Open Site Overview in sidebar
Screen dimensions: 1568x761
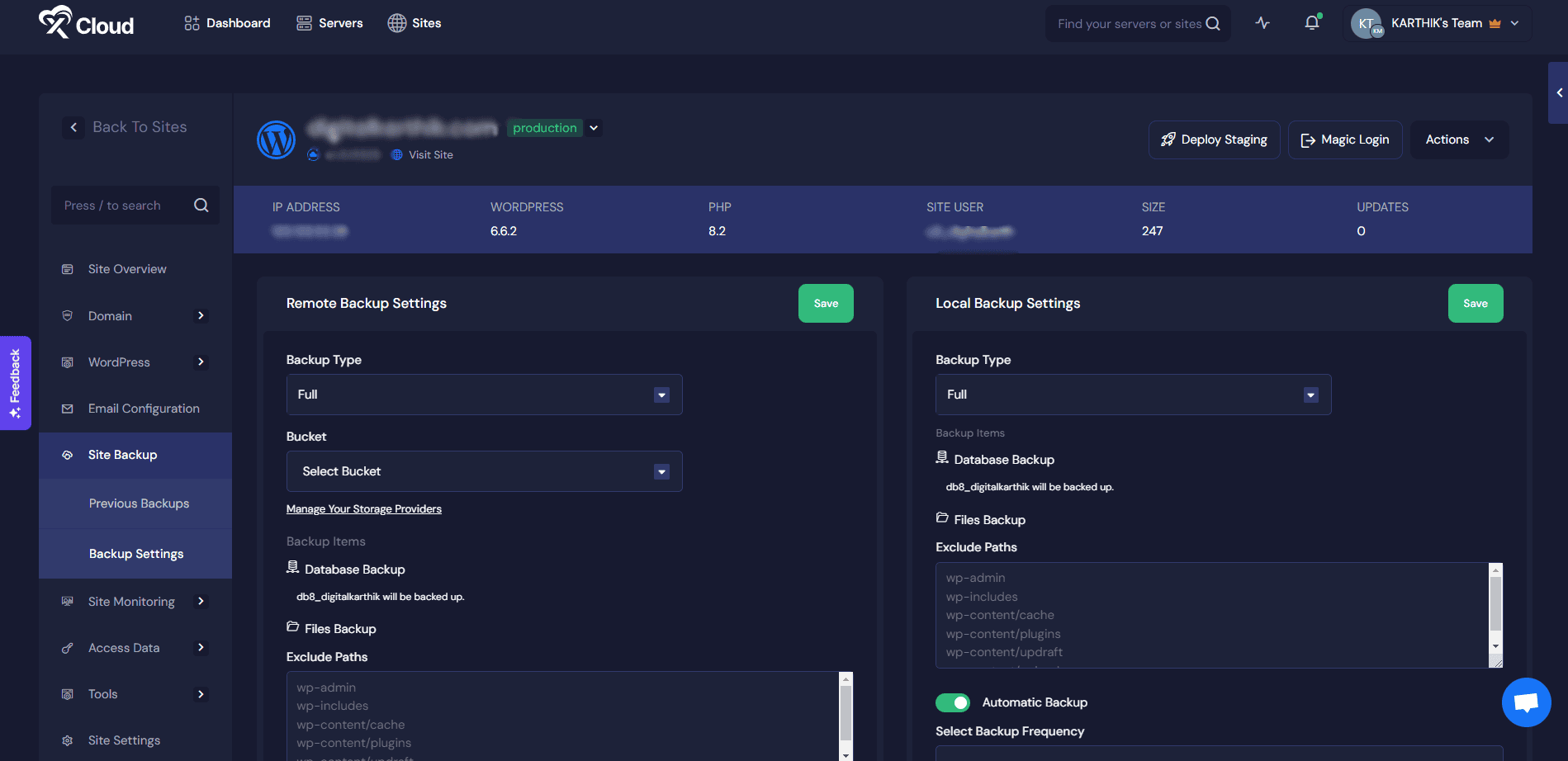tap(127, 269)
